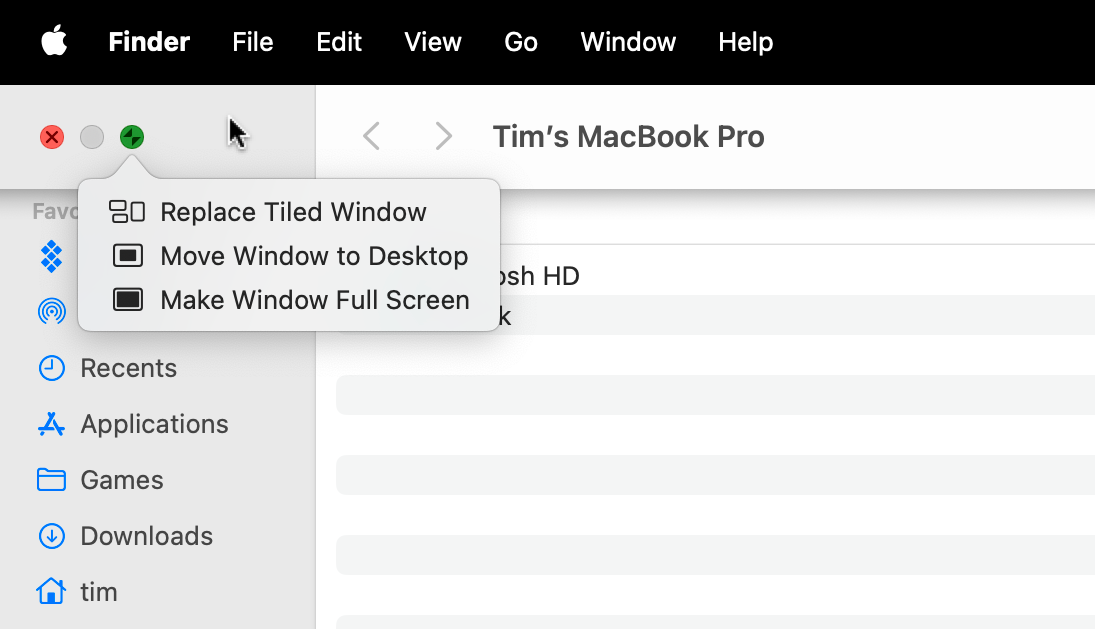Choose Replace Tiled Window from the popup
The width and height of the screenshot is (1095, 629).
[x=293, y=212]
